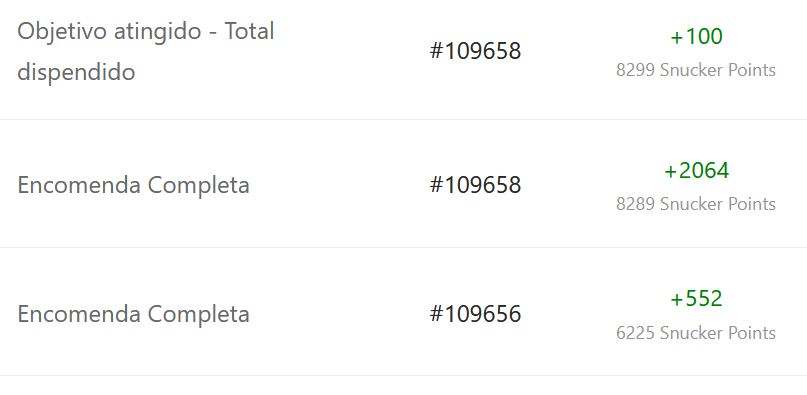The image size is (807, 395).
Task: Click Encomenda Completa beside order #109656
Action: pos(133,314)
